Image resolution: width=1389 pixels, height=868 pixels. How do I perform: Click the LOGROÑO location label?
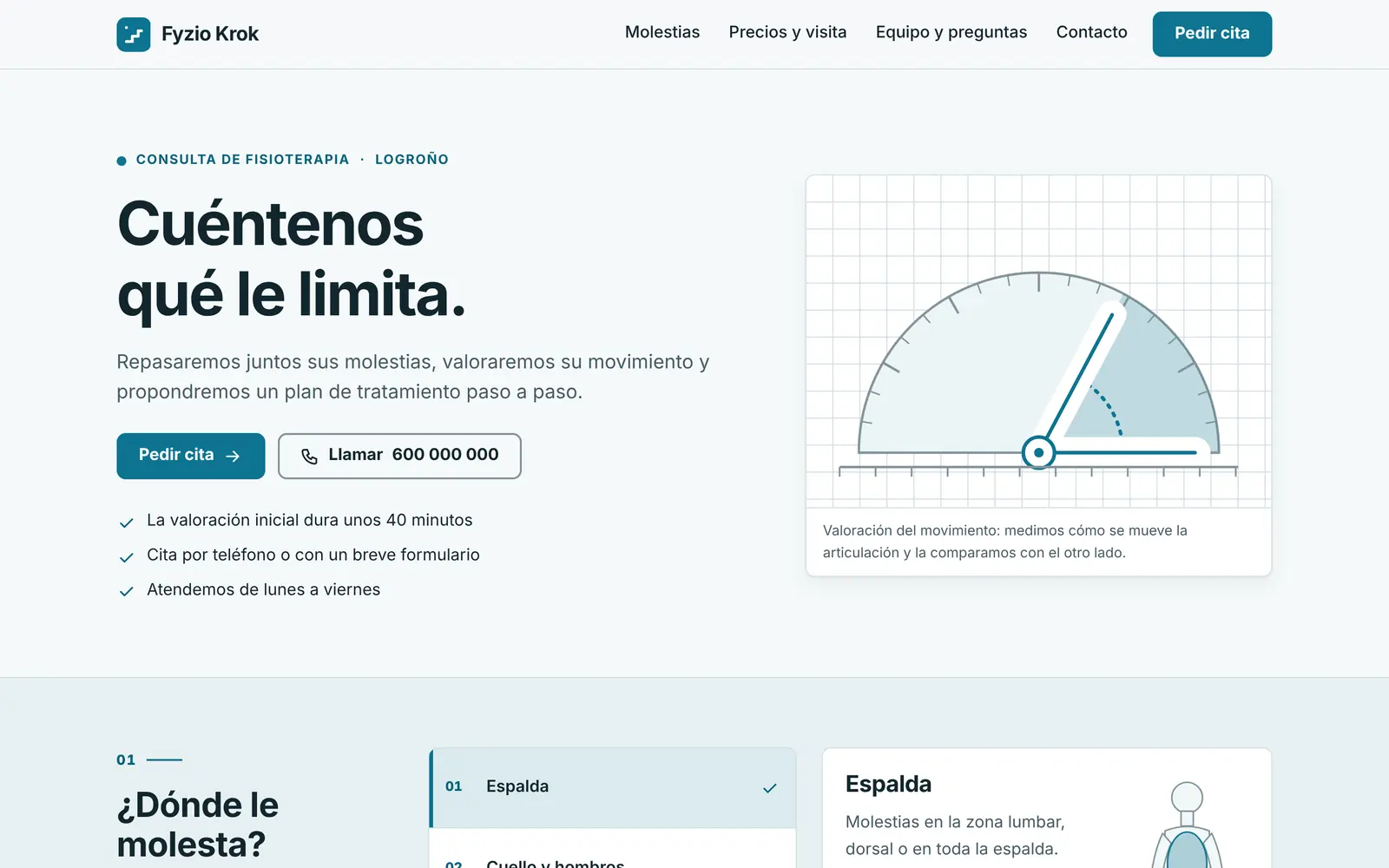click(x=411, y=160)
